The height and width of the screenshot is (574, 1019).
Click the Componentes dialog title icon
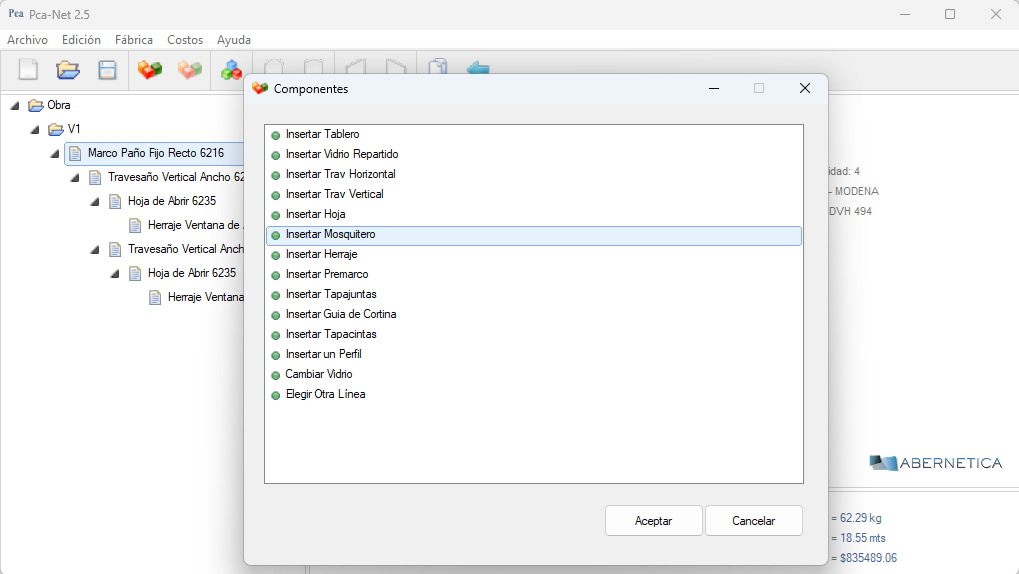click(260, 88)
